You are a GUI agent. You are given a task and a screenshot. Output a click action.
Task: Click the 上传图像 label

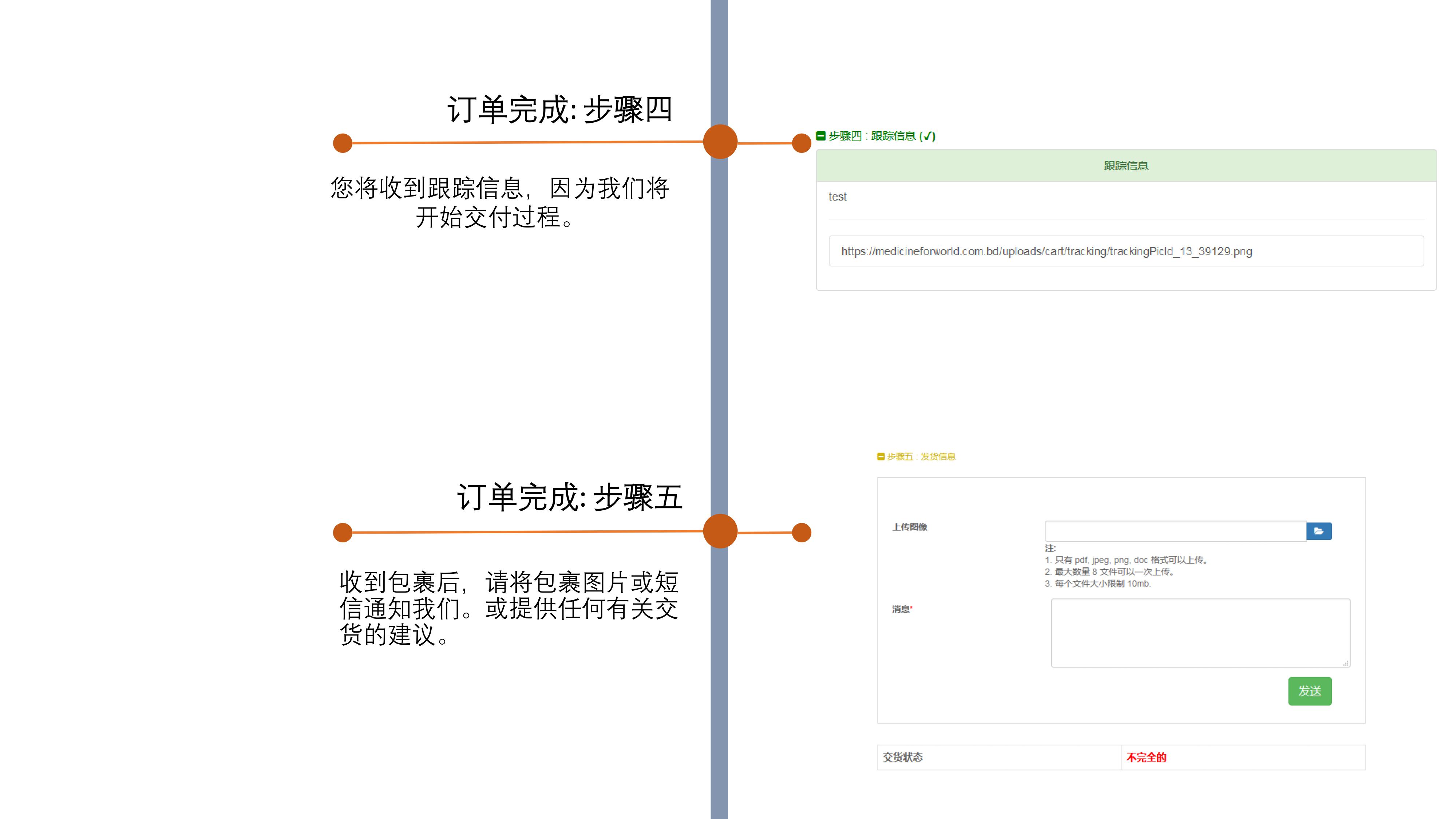(909, 527)
